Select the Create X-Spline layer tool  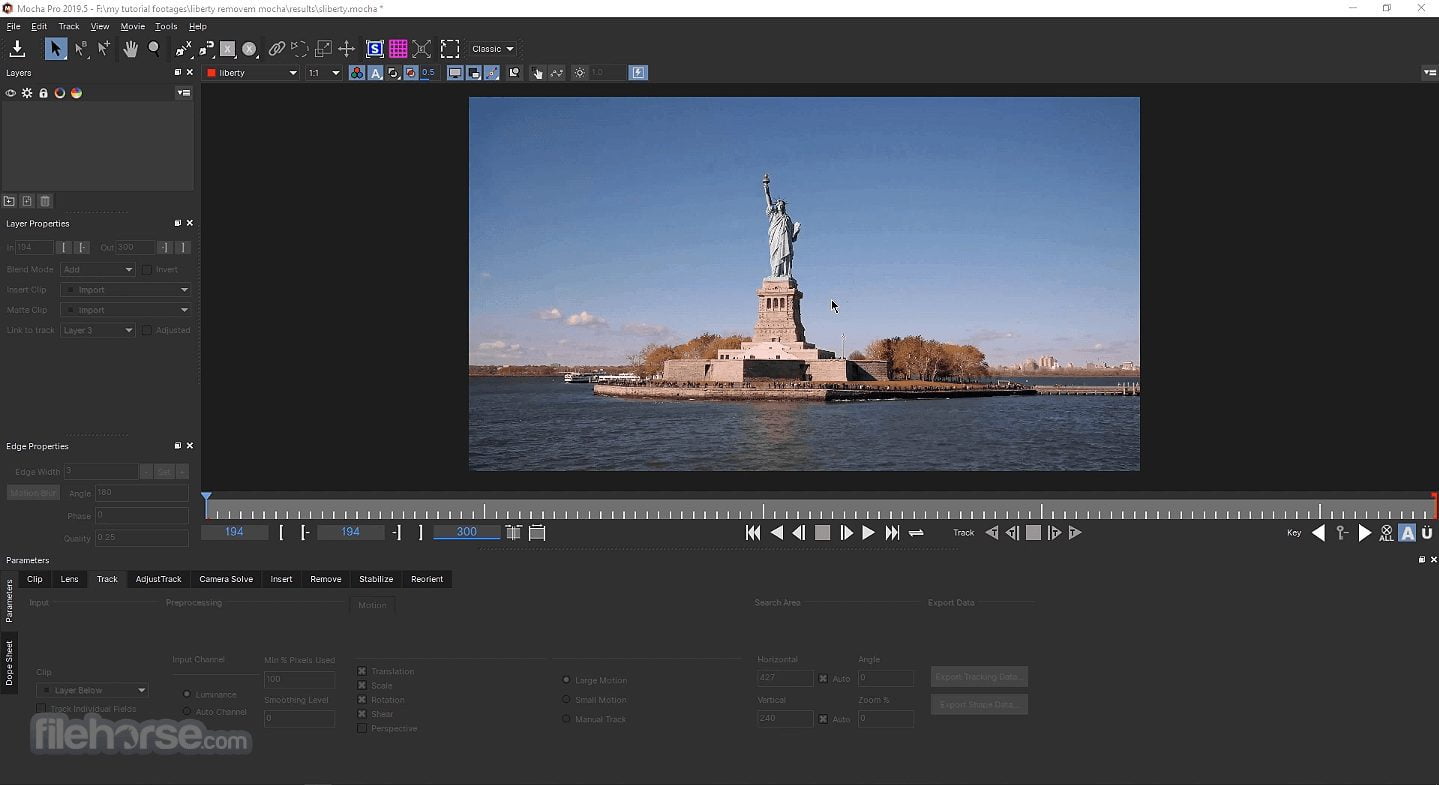(x=183, y=49)
